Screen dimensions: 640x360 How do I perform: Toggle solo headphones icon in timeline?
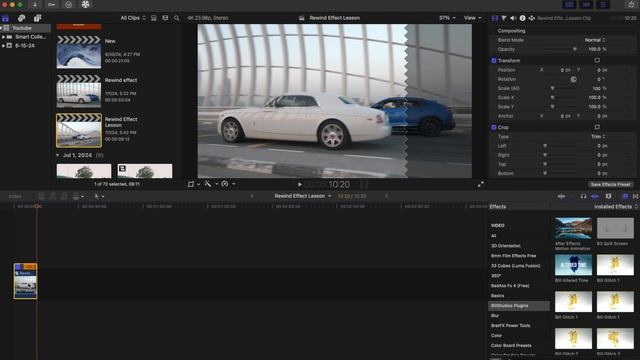tap(583, 196)
